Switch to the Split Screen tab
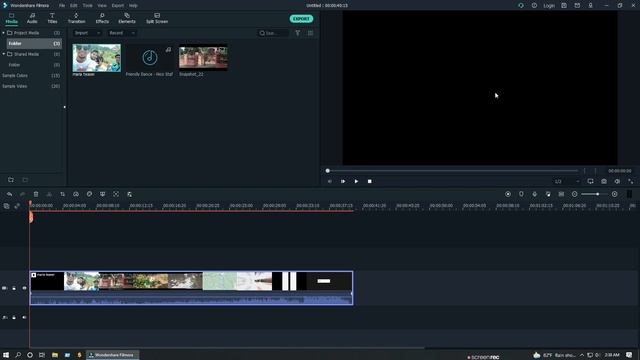The image size is (640, 360). coord(157,18)
